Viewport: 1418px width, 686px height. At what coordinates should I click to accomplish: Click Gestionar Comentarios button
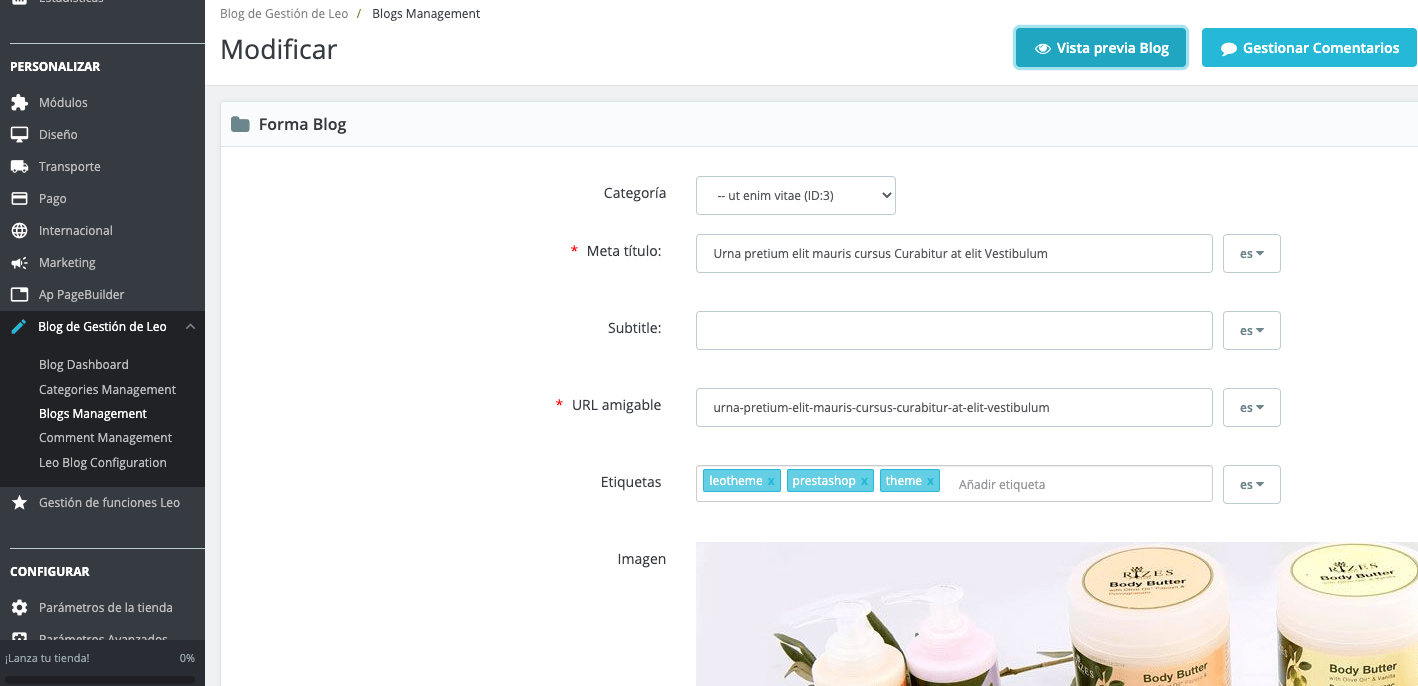(x=1309, y=48)
